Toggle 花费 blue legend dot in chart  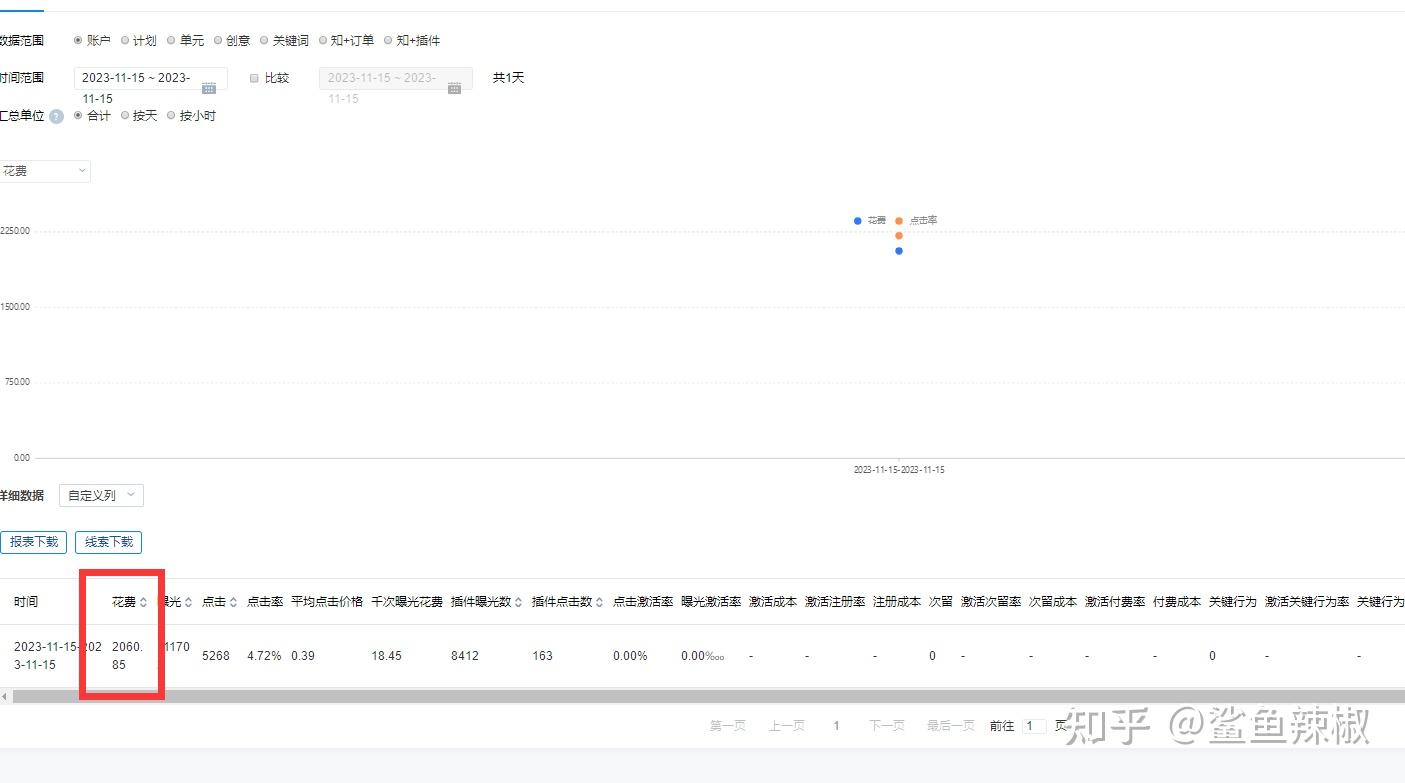858,220
